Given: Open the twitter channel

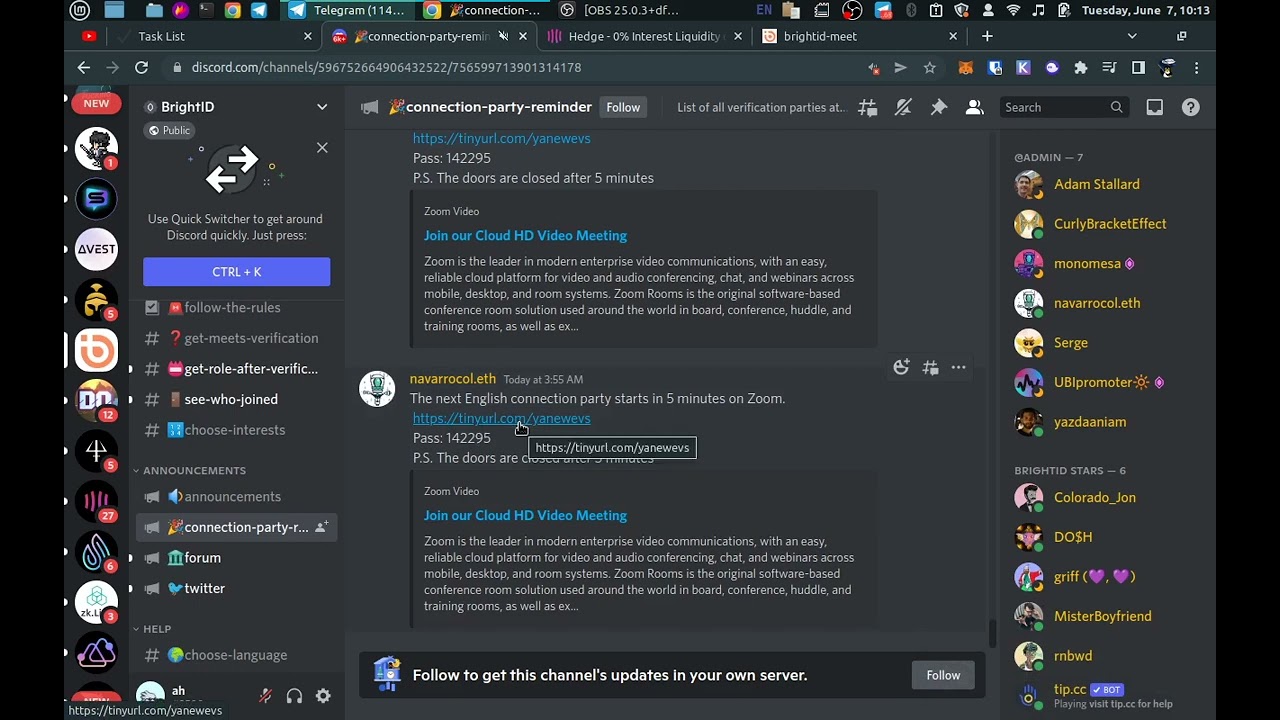Looking at the screenshot, I should [237, 588].
